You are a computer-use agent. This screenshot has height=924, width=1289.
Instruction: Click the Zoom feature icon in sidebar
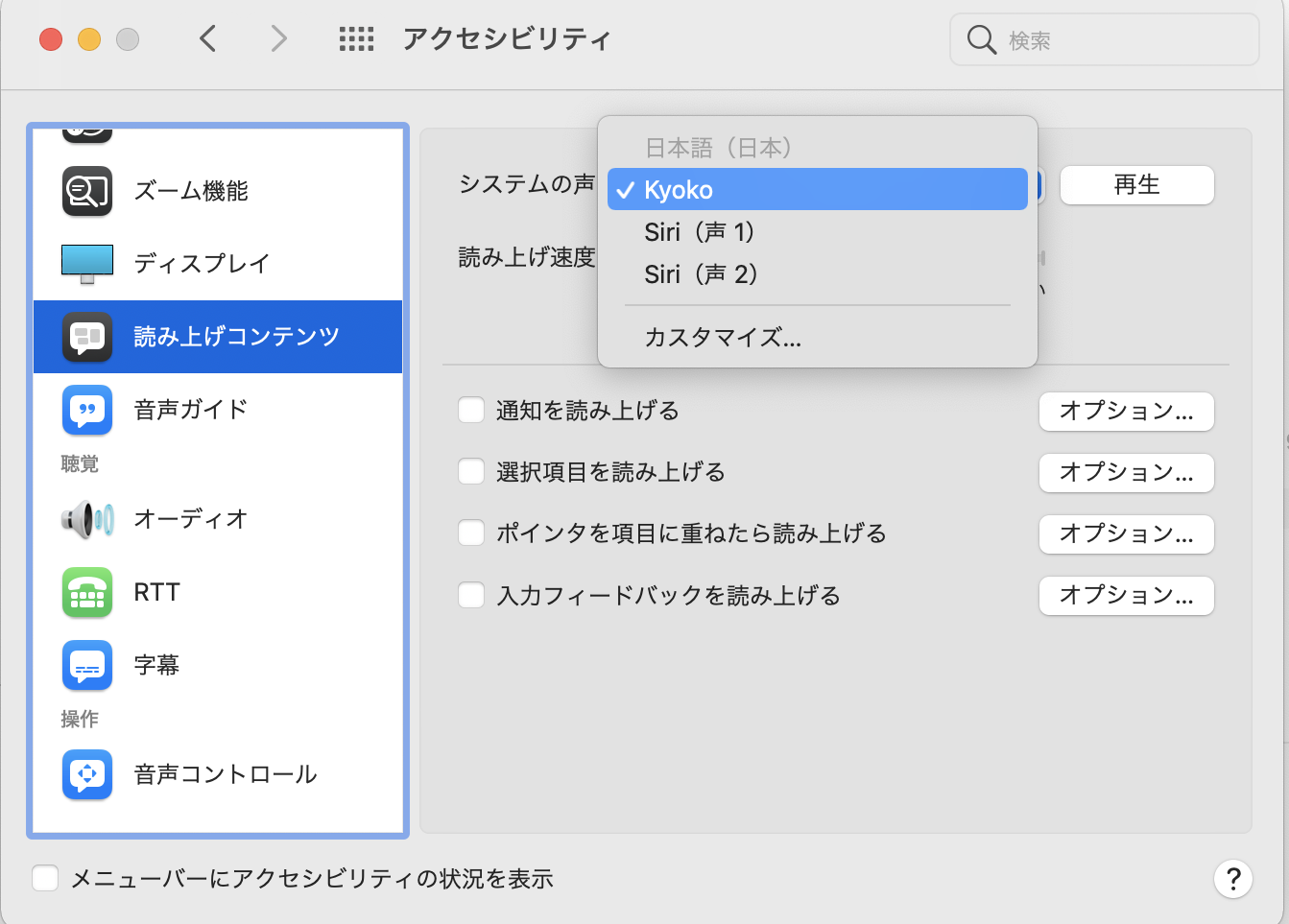click(x=87, y=191)
